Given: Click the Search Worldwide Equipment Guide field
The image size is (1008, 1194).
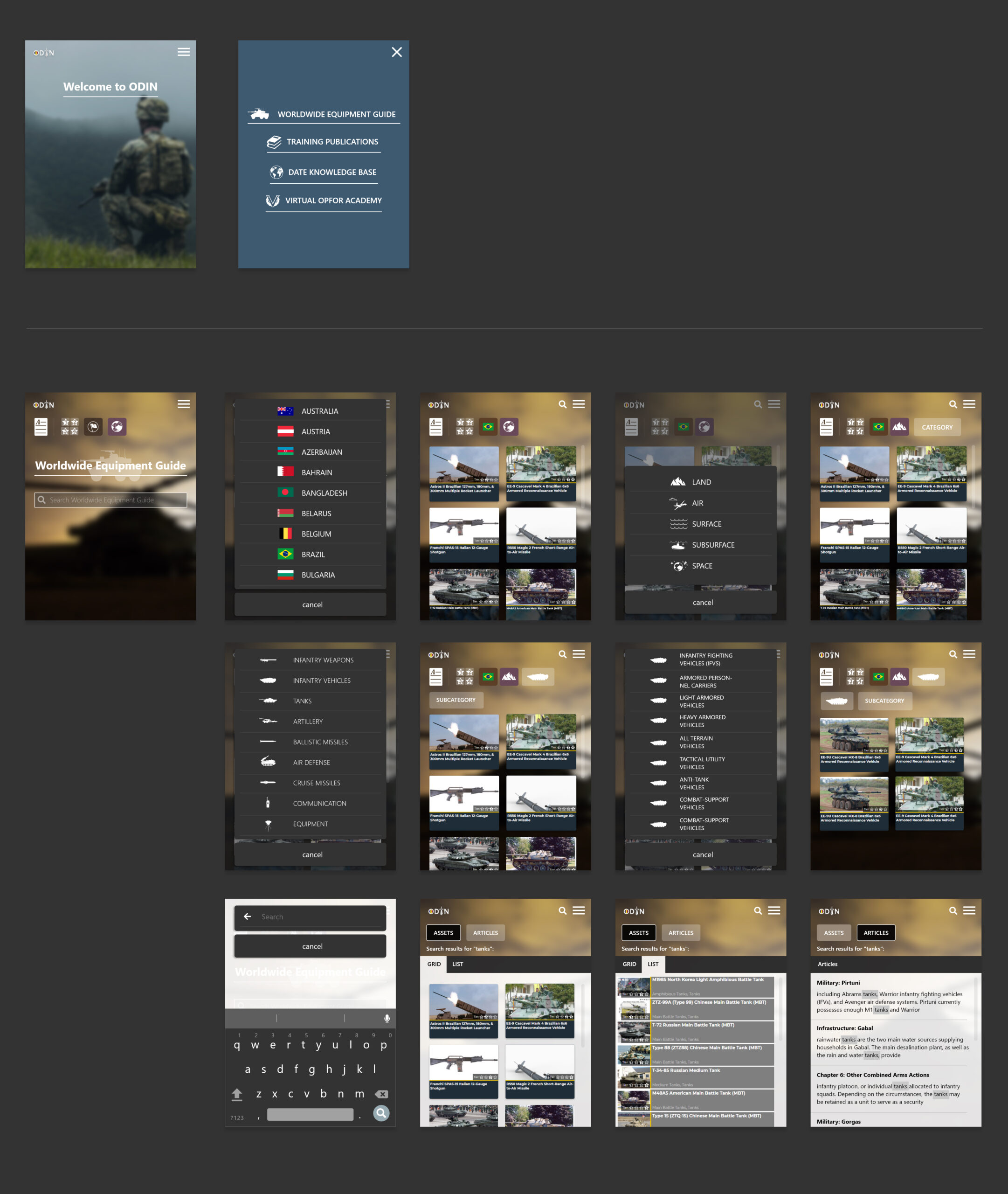Looking at the screenshot, I should point(110,500).
